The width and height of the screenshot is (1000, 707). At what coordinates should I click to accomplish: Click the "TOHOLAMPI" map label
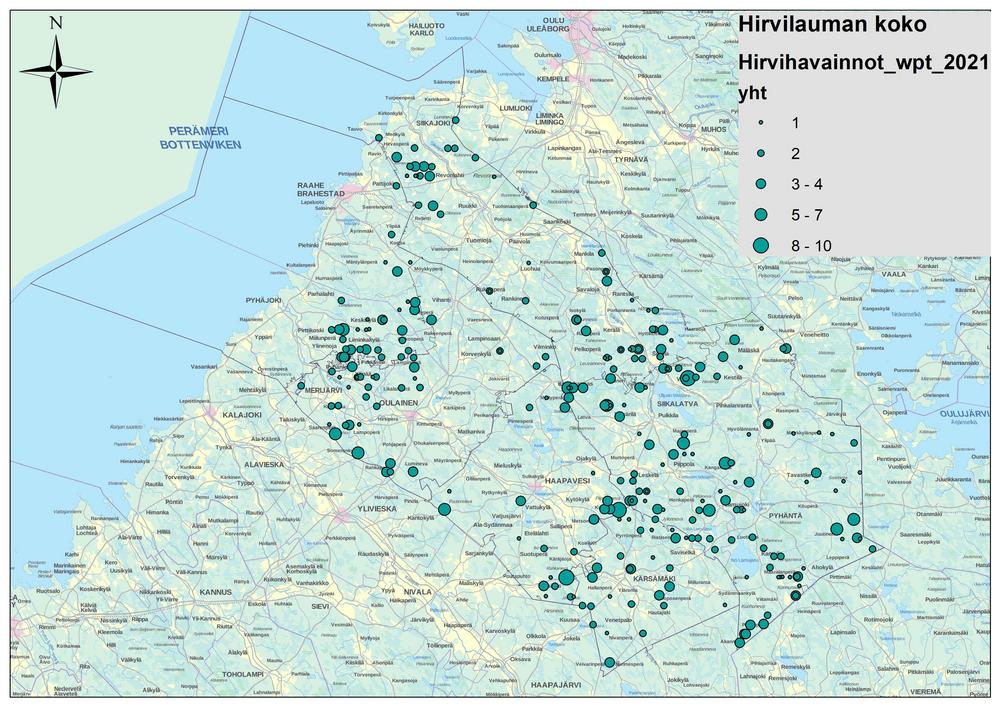point(242,674)
